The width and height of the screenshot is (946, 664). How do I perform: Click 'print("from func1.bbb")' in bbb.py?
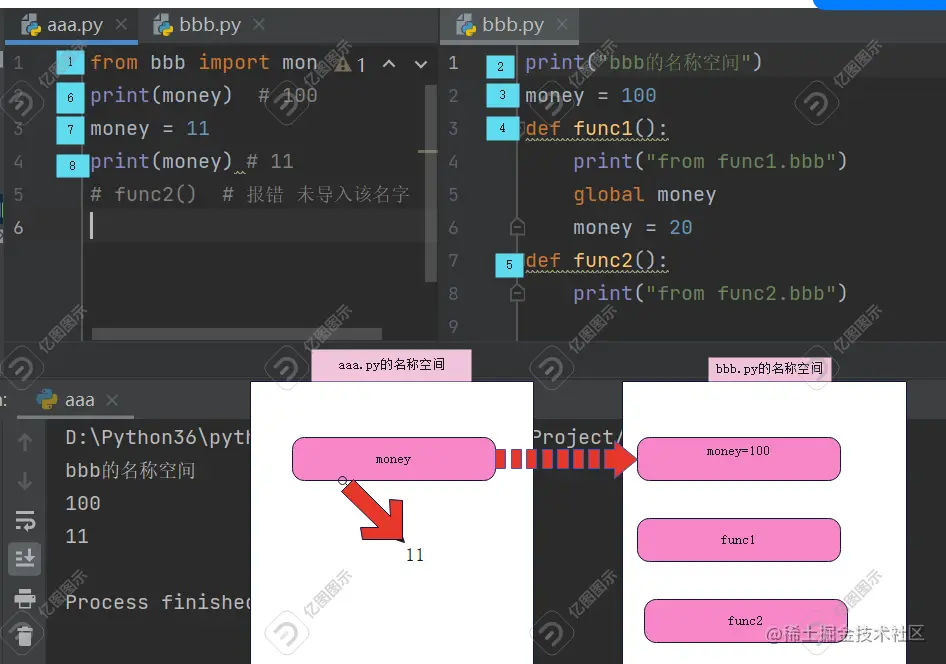(710, 162)
